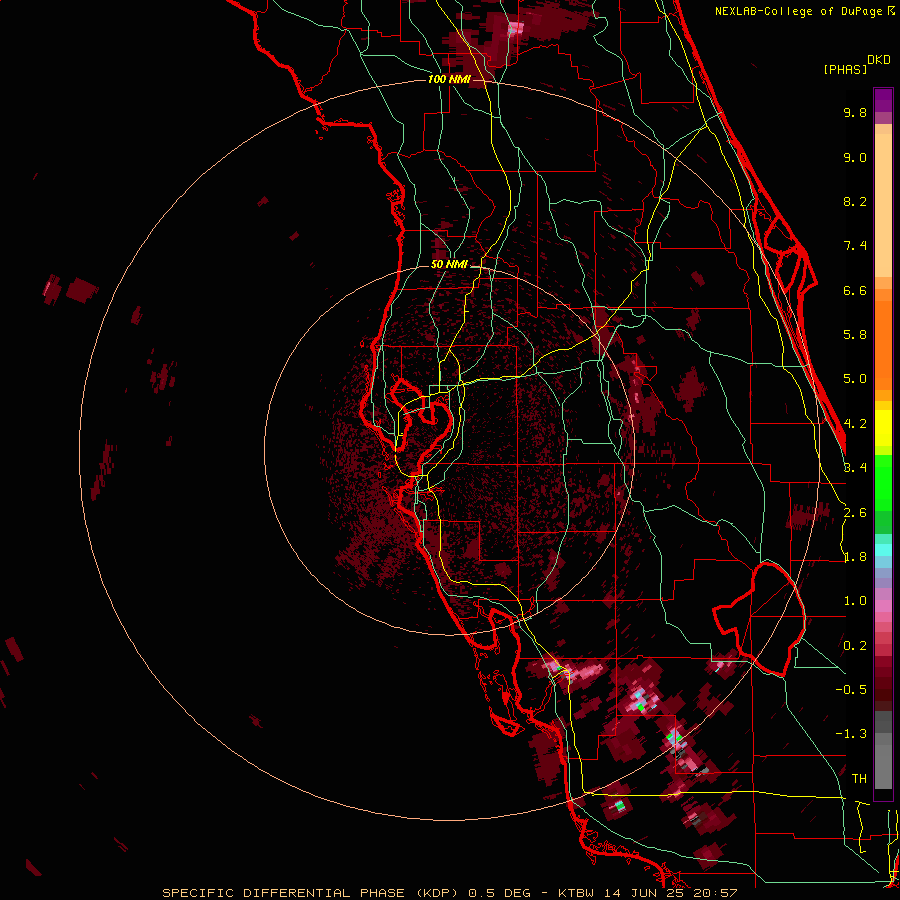Select the 9.8 value on the color scale
900x900 pixels.
coord(855,112)
